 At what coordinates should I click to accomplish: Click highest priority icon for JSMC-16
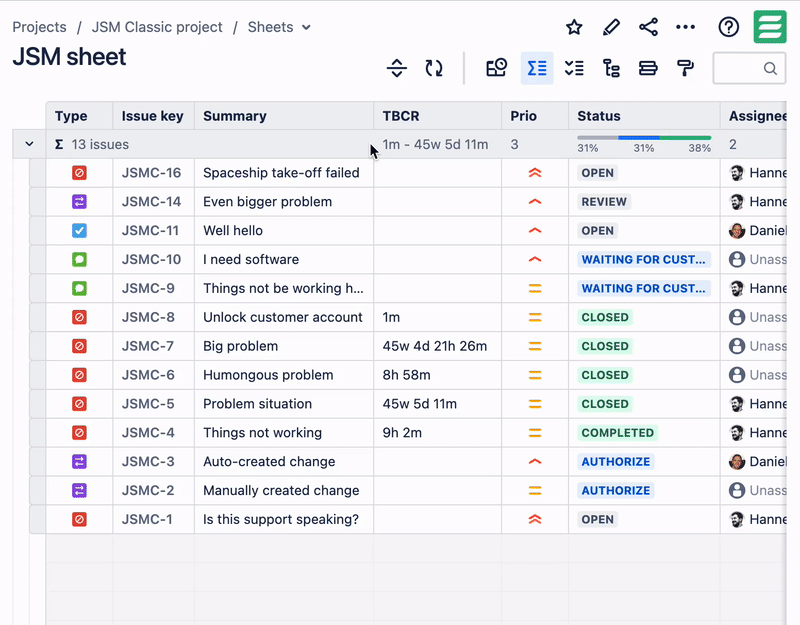coord(535,173)
